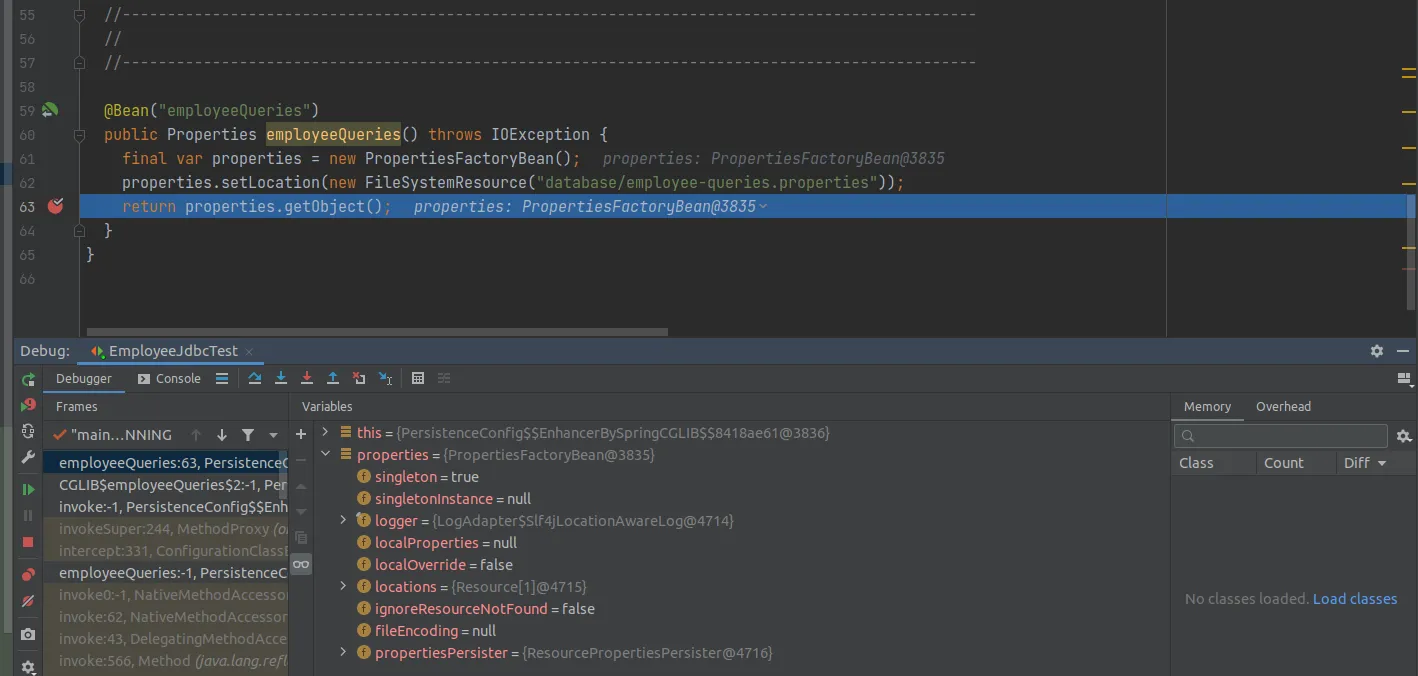
Task: Open frames options dropdown arrow
Action: [x=273, y=435]
